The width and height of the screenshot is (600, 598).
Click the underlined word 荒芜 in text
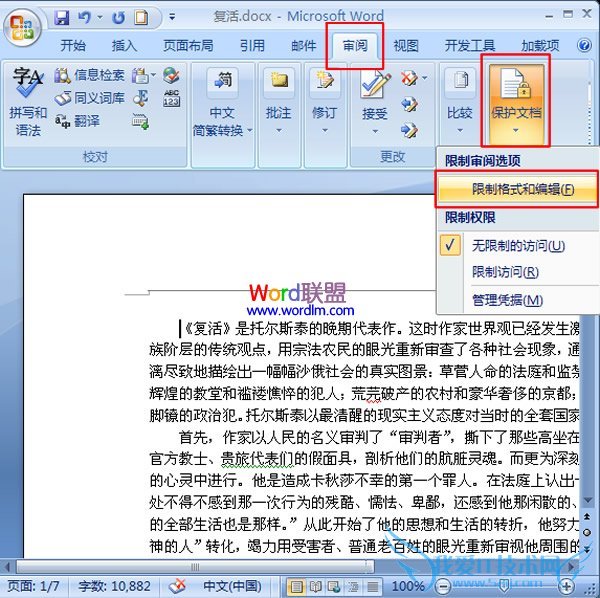(366, 393)
